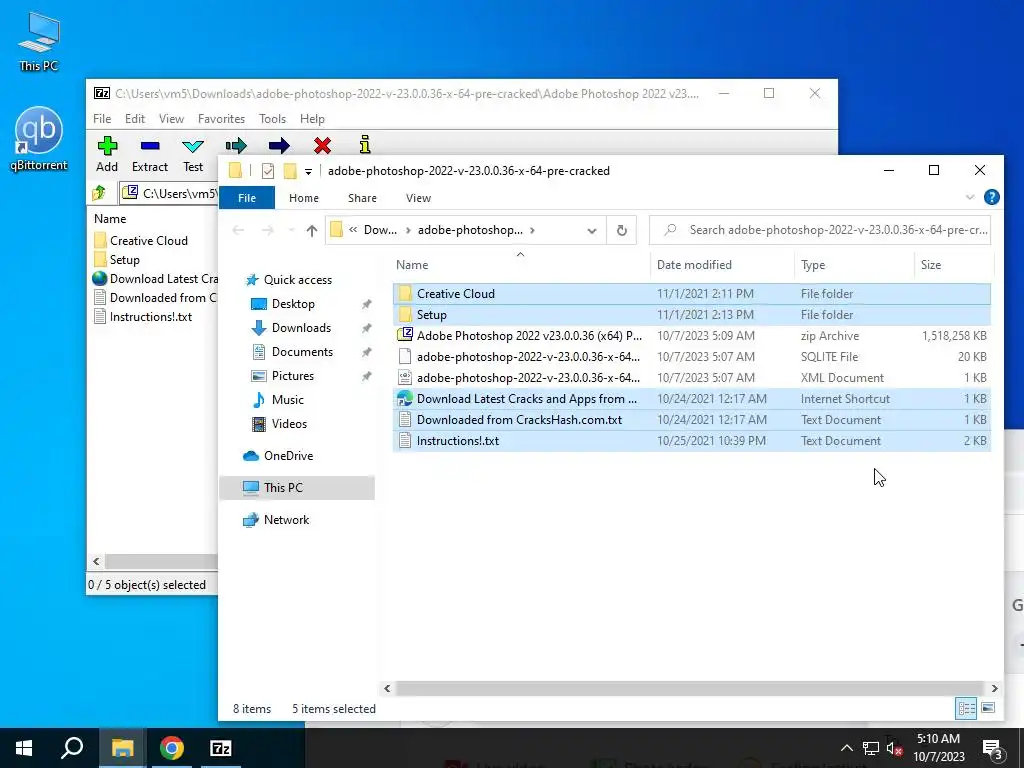Open Quick access in navigation pane
The image size is (1024, 768).
(x=297, y=280)
